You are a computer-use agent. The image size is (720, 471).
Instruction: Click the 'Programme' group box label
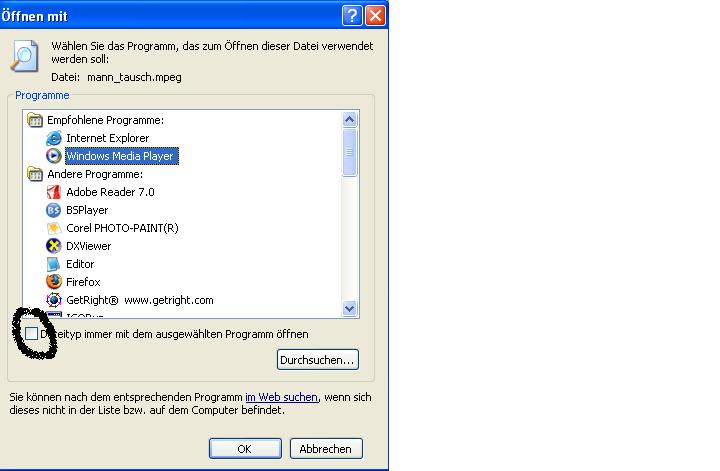pyautogui.click(x=42, y=95)
